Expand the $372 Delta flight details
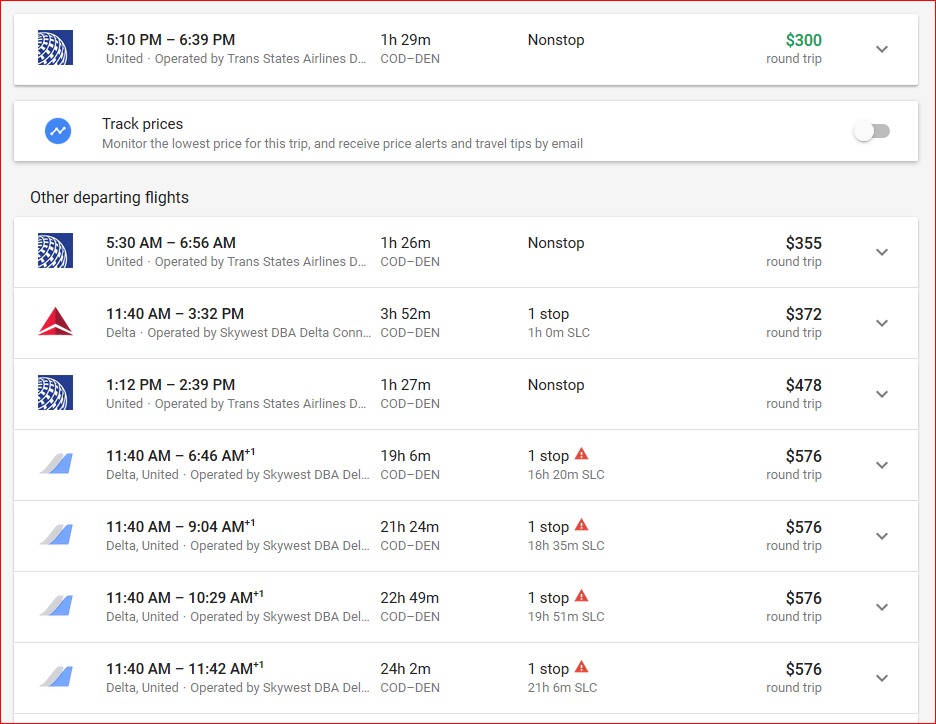Screen dimensions: 936x724 pyautogui.click(x=881, y=323)
